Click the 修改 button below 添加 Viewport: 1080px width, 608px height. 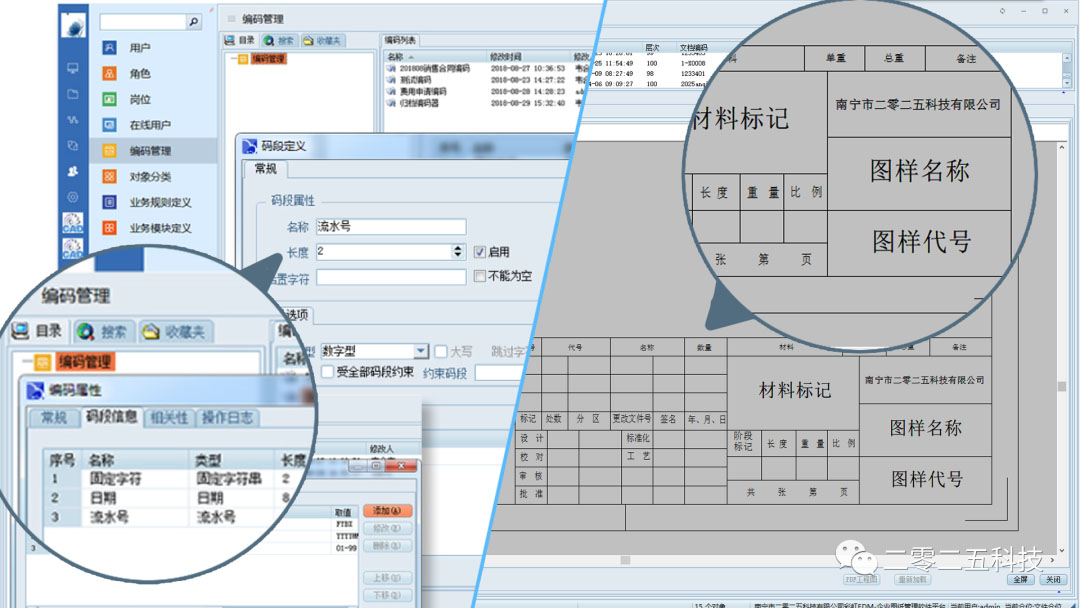386,528
